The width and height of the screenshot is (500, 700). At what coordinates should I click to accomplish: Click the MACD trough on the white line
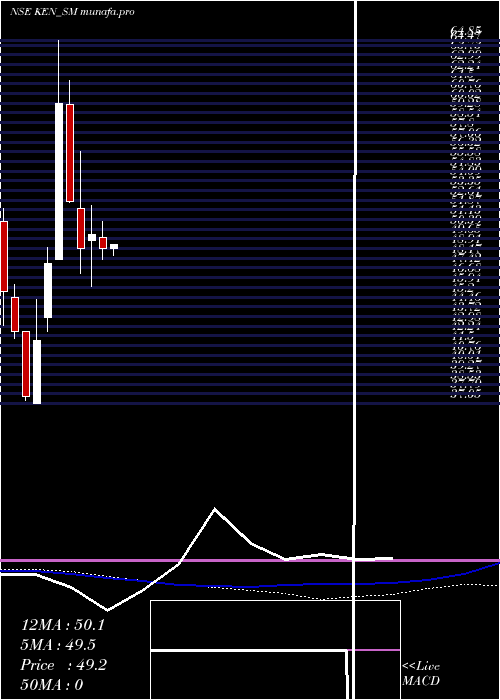click(107, 610)
